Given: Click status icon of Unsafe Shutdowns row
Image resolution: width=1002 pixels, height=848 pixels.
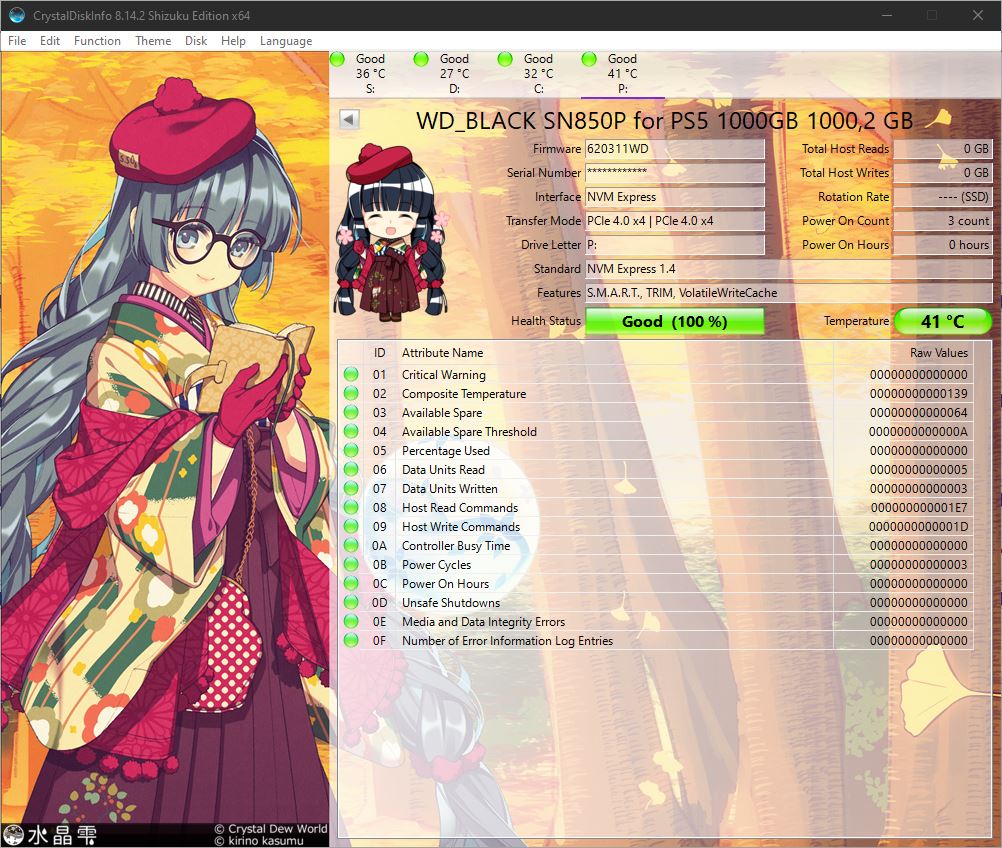Looking at the screenshot, I should coord(351,602).
